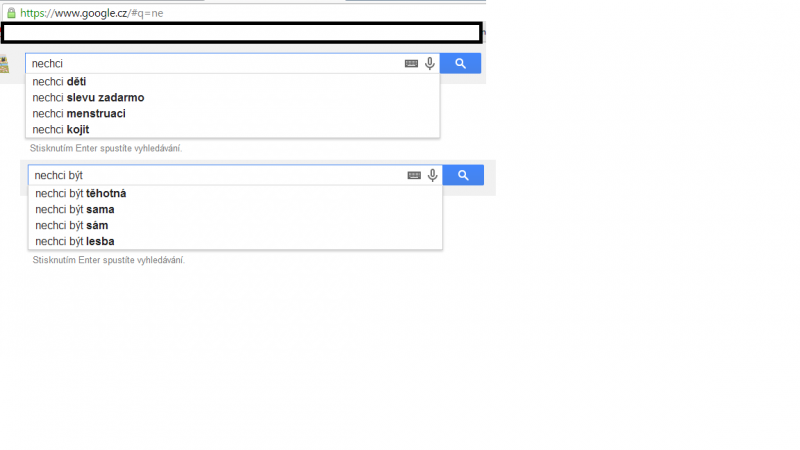
Task: Click the microphone in 'nechci být' search box
Action: [x=433, y=175]
